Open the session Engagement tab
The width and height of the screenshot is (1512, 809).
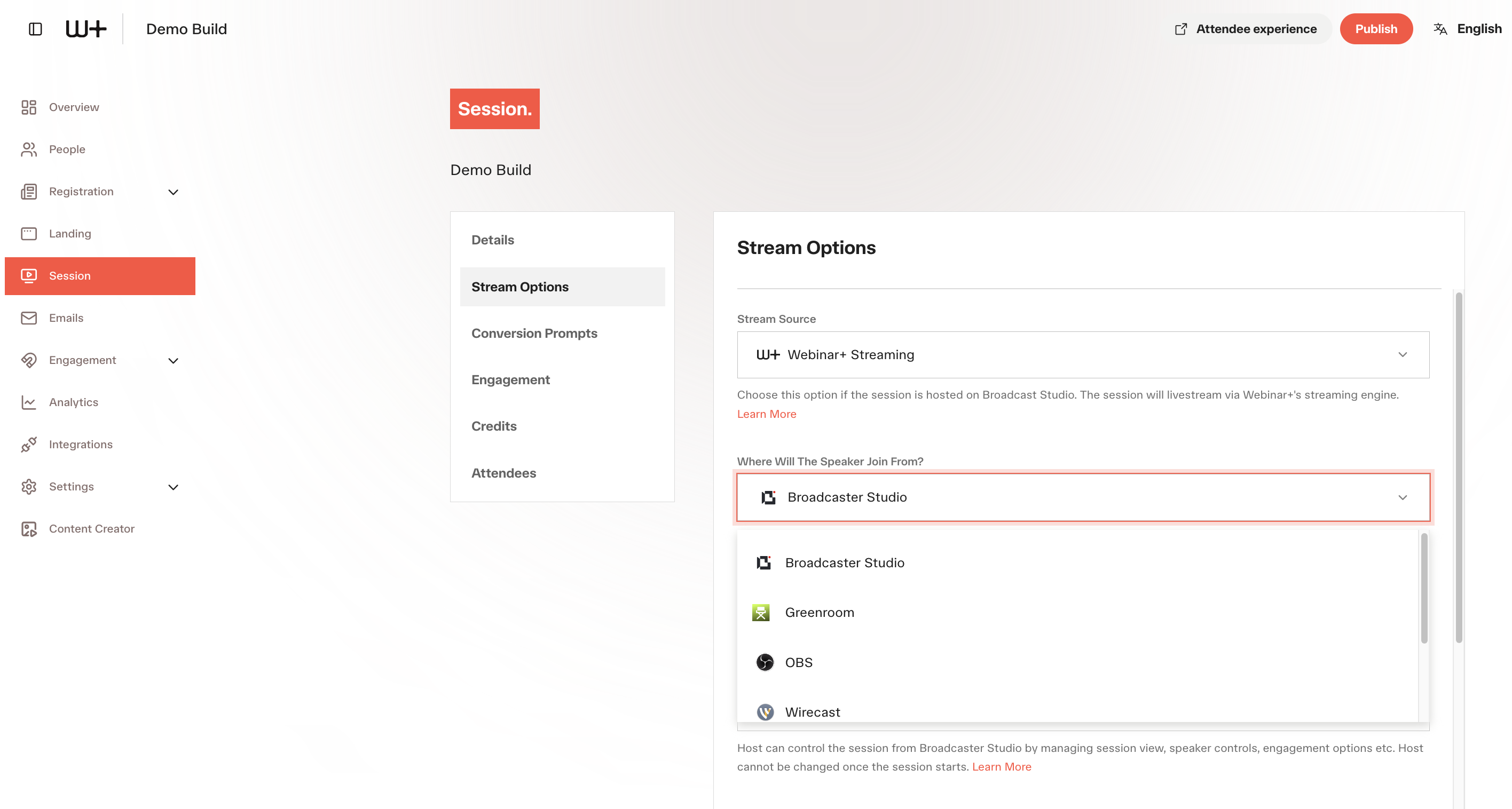562,379
